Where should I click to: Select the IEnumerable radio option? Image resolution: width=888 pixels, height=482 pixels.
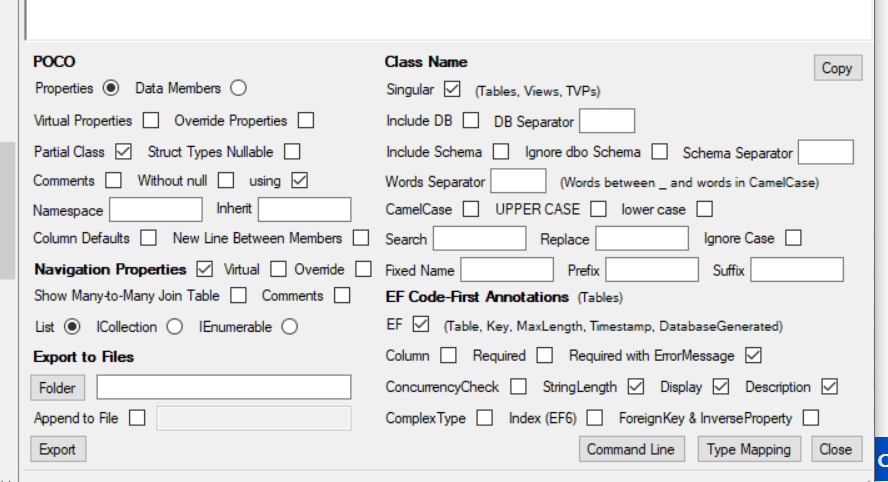pos(290,326)
